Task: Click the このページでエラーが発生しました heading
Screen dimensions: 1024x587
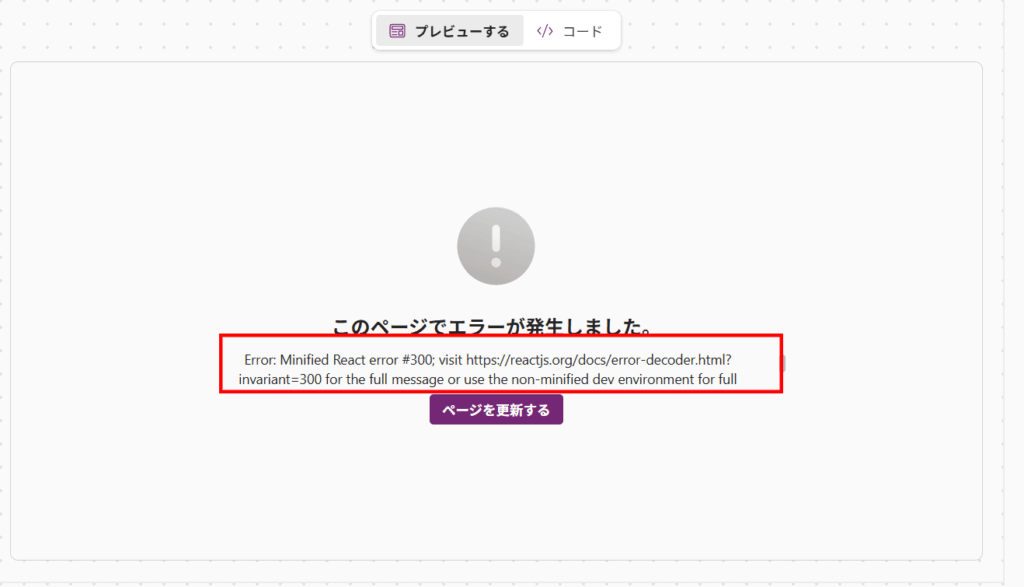Action: click(x=495, y=326)
